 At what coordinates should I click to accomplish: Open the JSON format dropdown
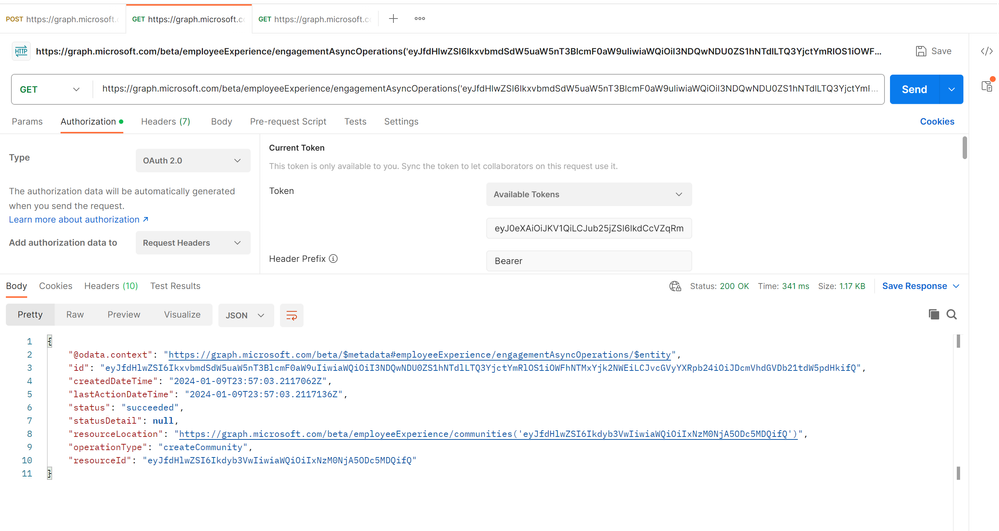coord(245,316)
